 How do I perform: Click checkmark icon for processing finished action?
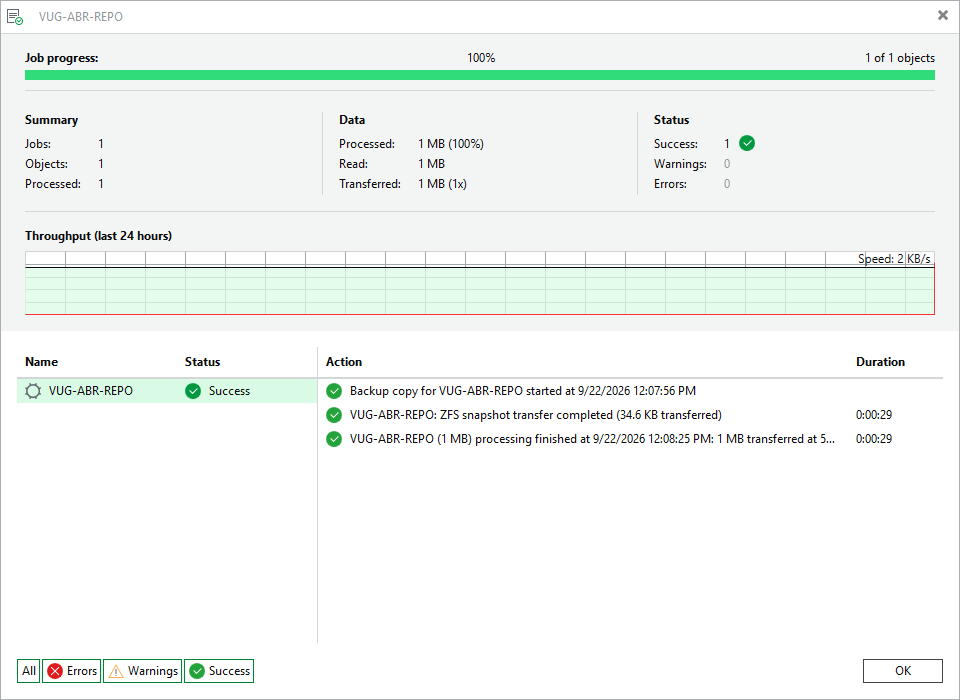(x=334, y=438)
